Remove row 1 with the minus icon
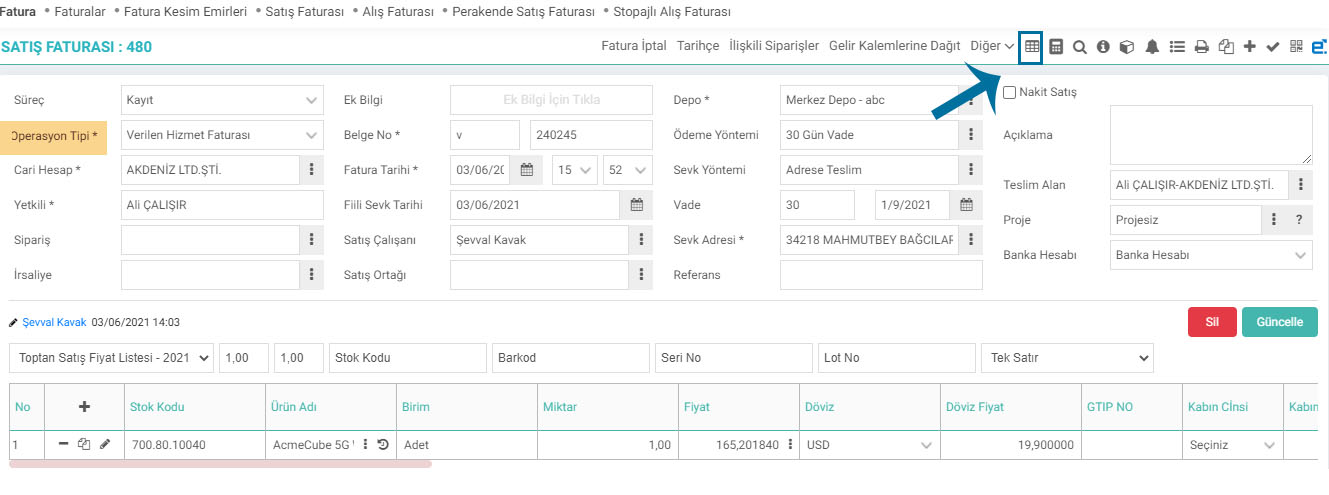 click(64, 444)
